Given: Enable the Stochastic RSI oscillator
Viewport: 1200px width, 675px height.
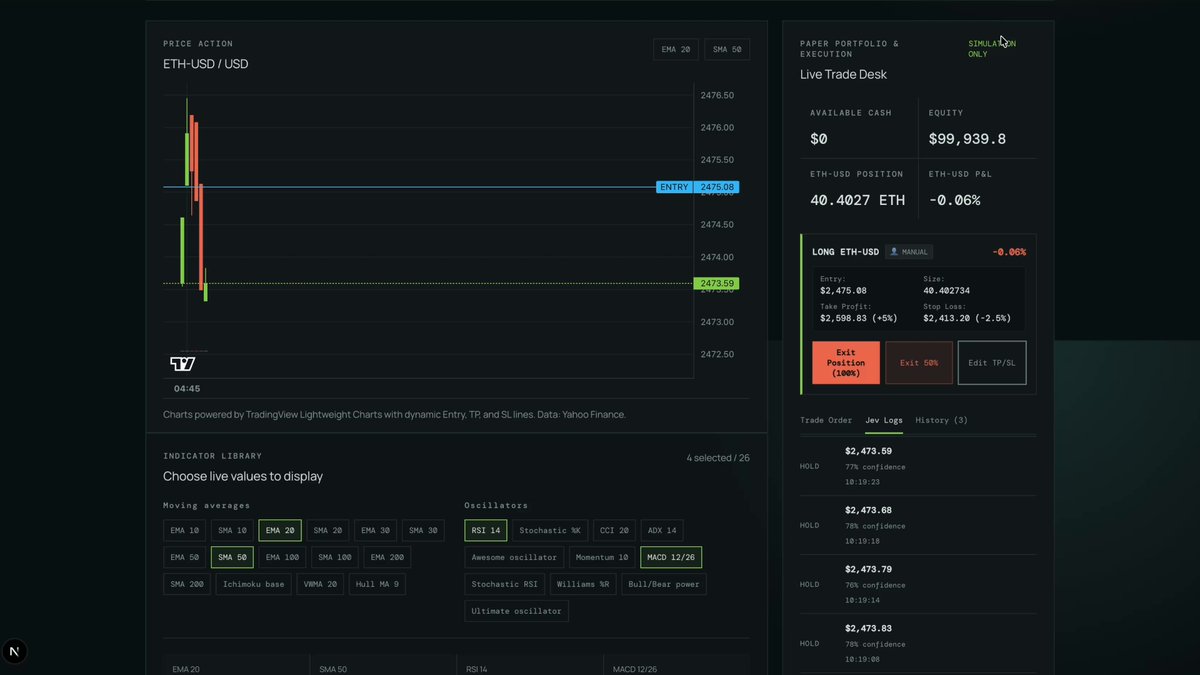Looking at the screenshot, I should (505, 584).
